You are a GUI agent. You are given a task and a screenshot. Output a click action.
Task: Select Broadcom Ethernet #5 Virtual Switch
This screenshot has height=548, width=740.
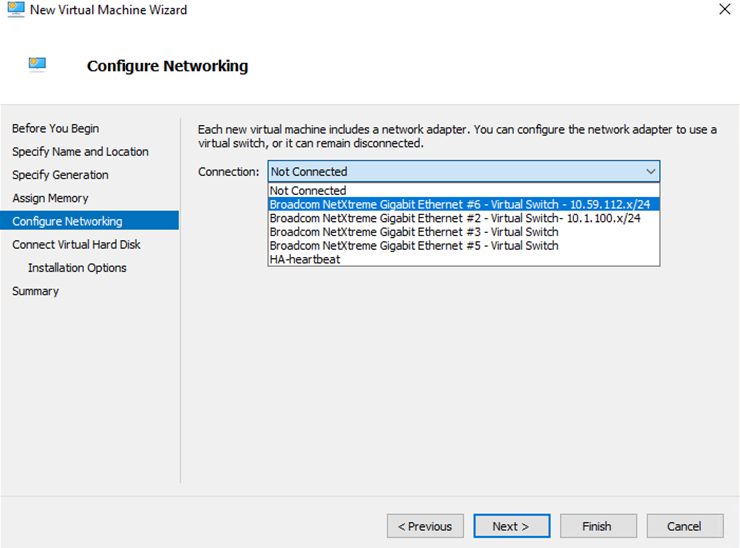[414, 245]
